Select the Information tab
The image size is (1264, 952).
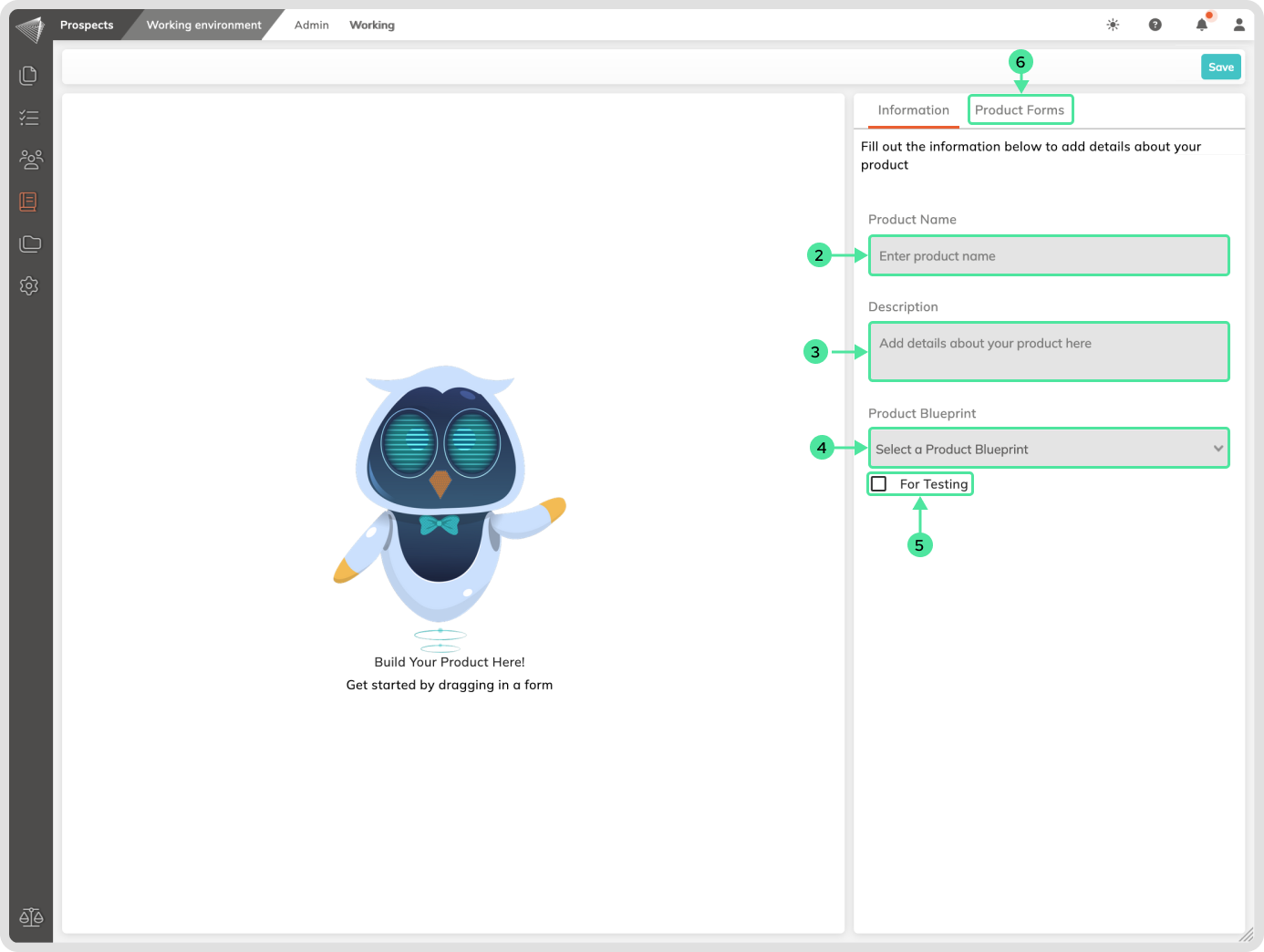[913, 110]
